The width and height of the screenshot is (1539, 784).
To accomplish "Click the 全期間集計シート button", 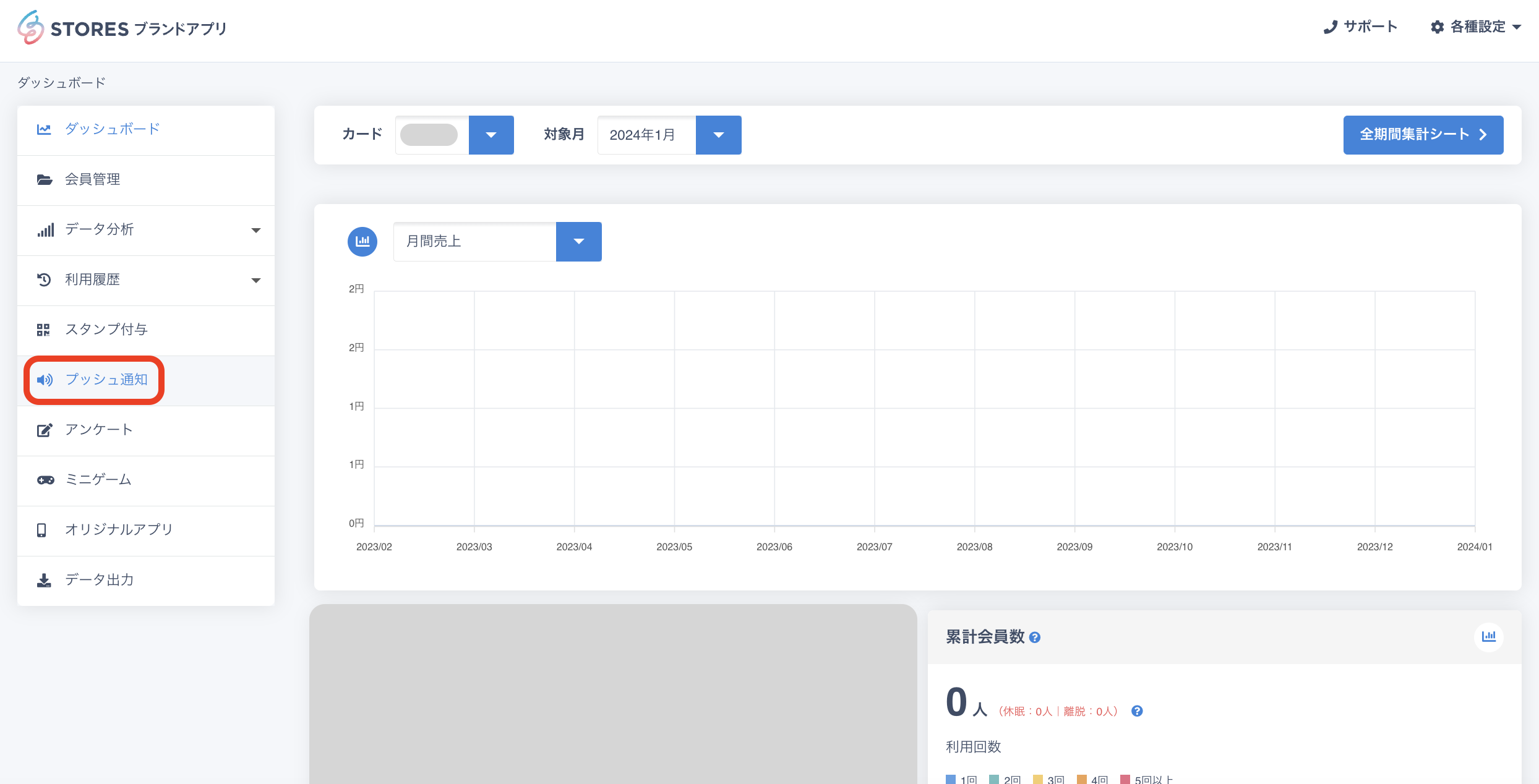I will click(1423, 135).
